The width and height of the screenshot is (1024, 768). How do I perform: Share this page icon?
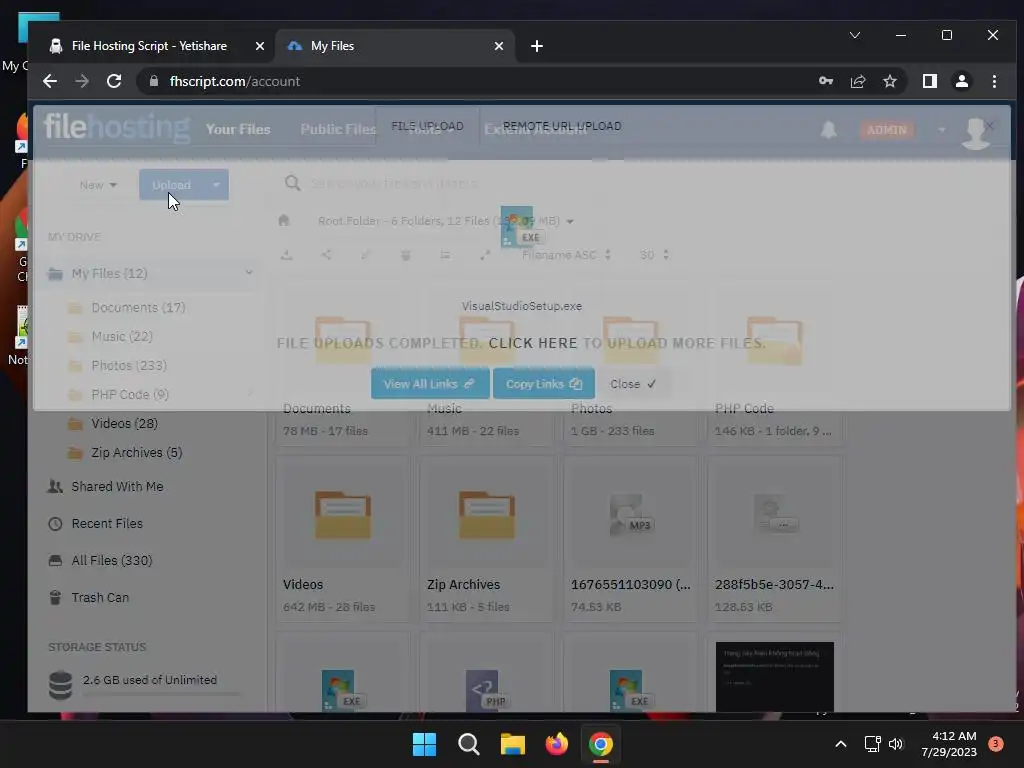[858, 81]
